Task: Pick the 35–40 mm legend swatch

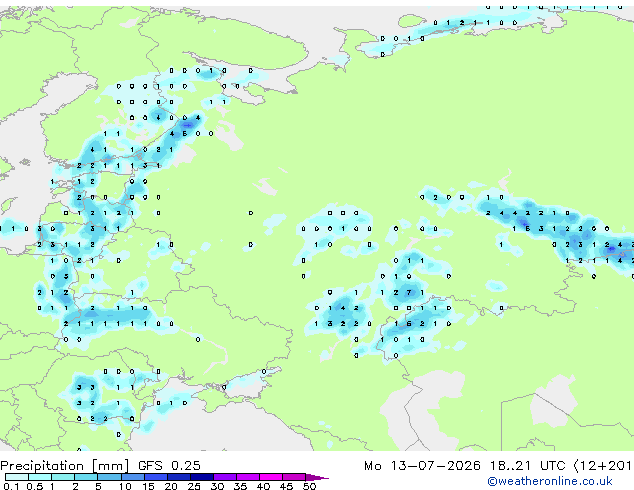Action: 248,477
